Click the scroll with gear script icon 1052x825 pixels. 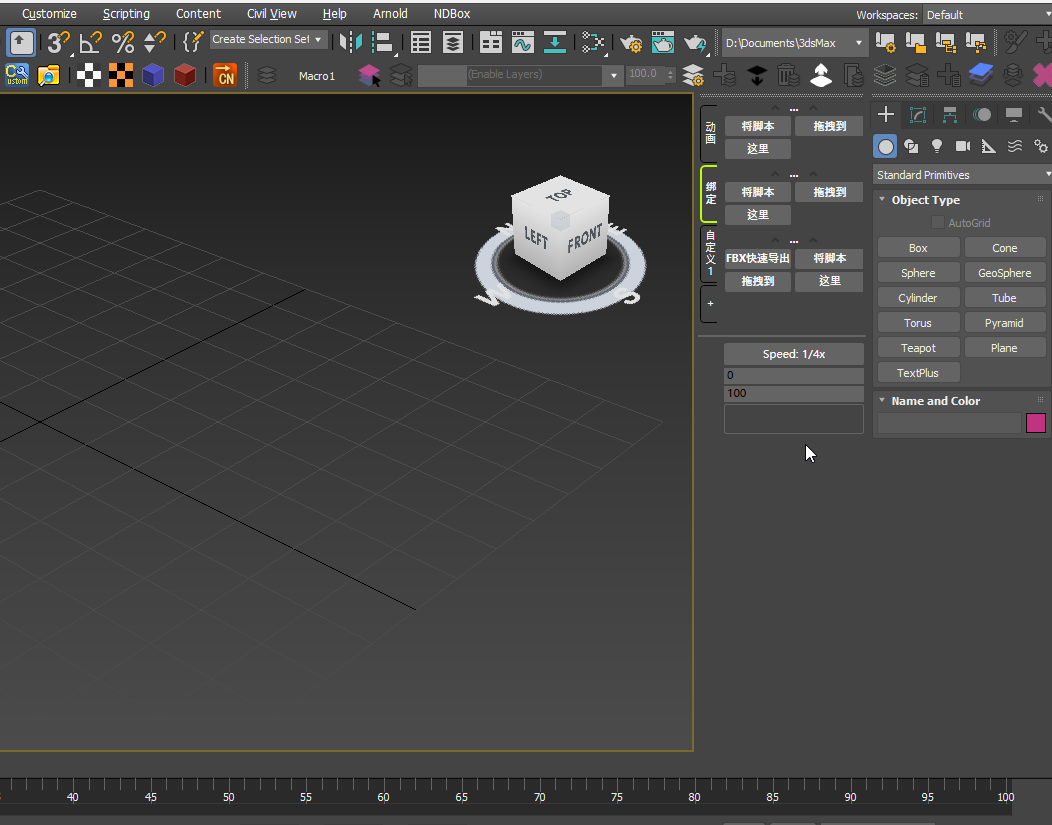[884, 42]
